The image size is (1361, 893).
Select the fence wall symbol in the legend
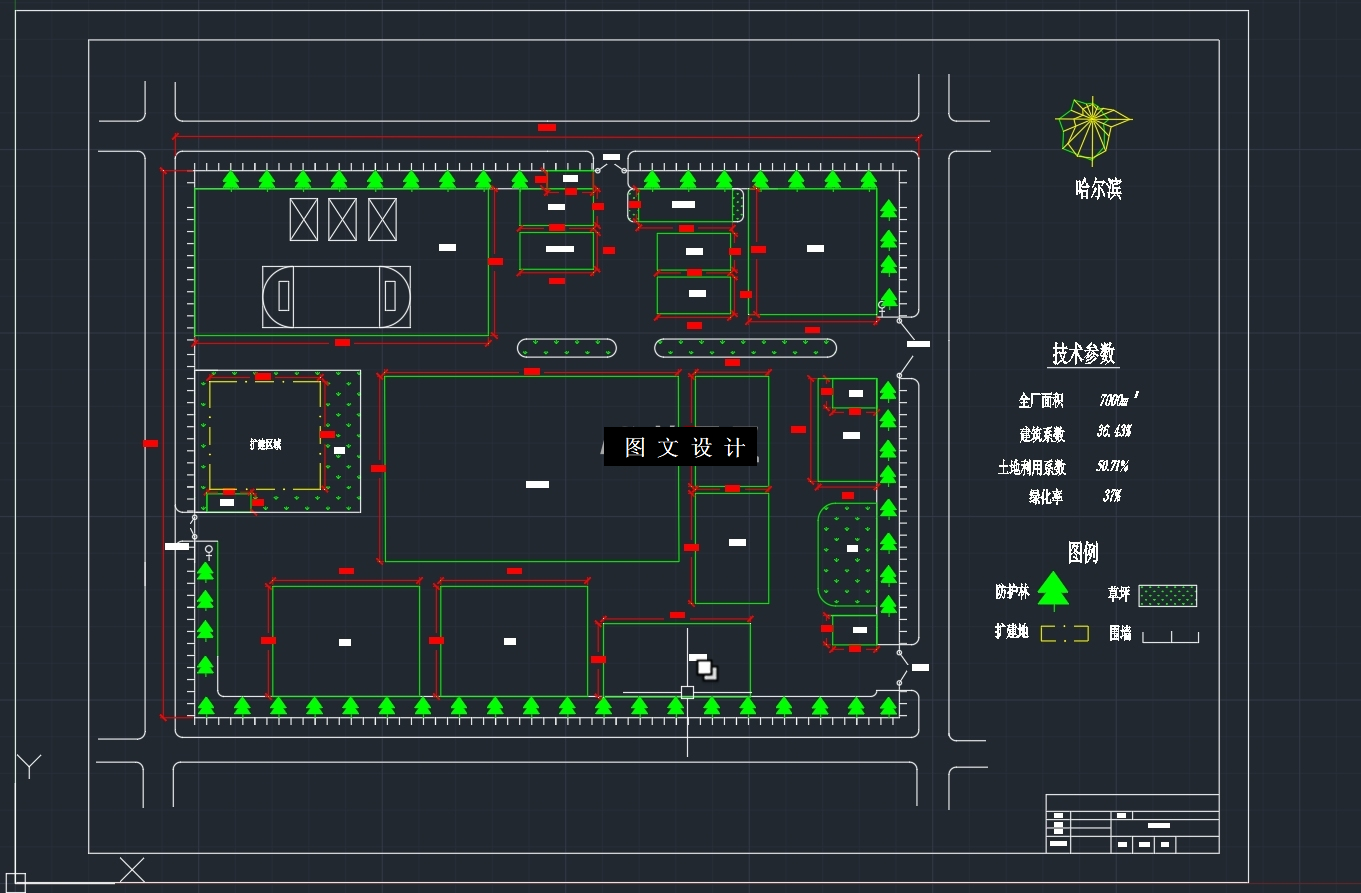1171,636
